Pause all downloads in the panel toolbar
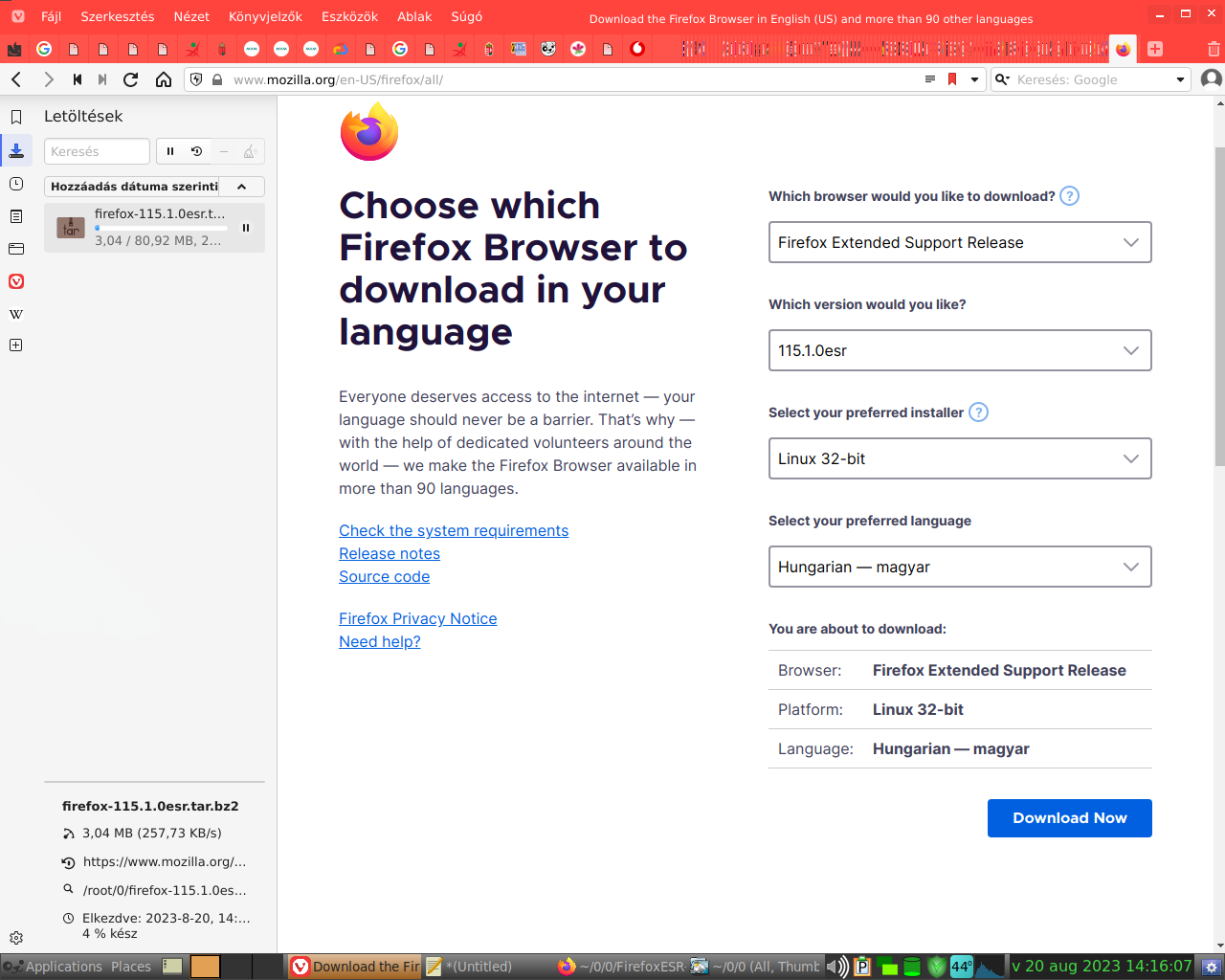This screenshot has width=1225, height=980. click(x=170, y=151)
